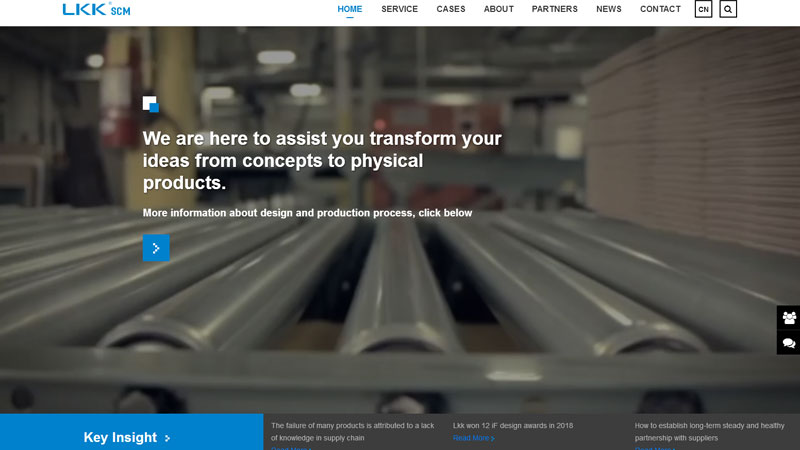This screenshot has height=450, width=800.
Task: Open the group users floating icon
Action: [788, 318]
